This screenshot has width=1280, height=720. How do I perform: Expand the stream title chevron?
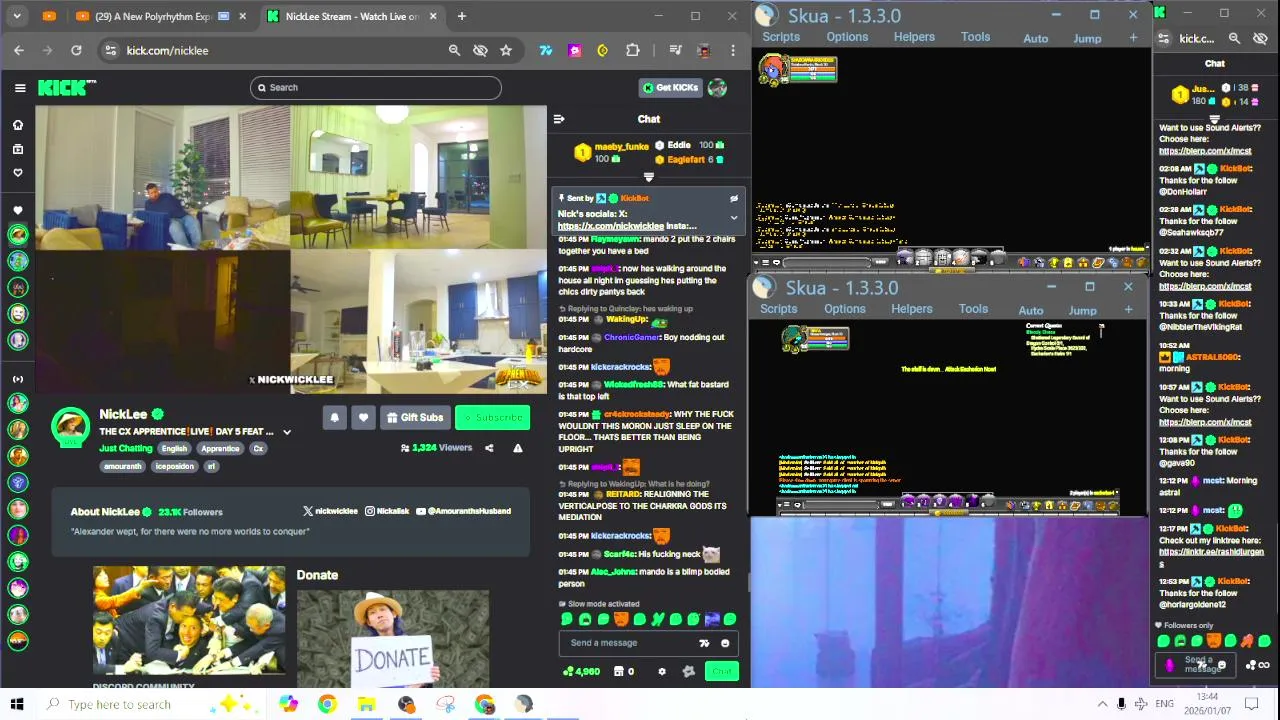pyautogui.click(x=287, y=432)
